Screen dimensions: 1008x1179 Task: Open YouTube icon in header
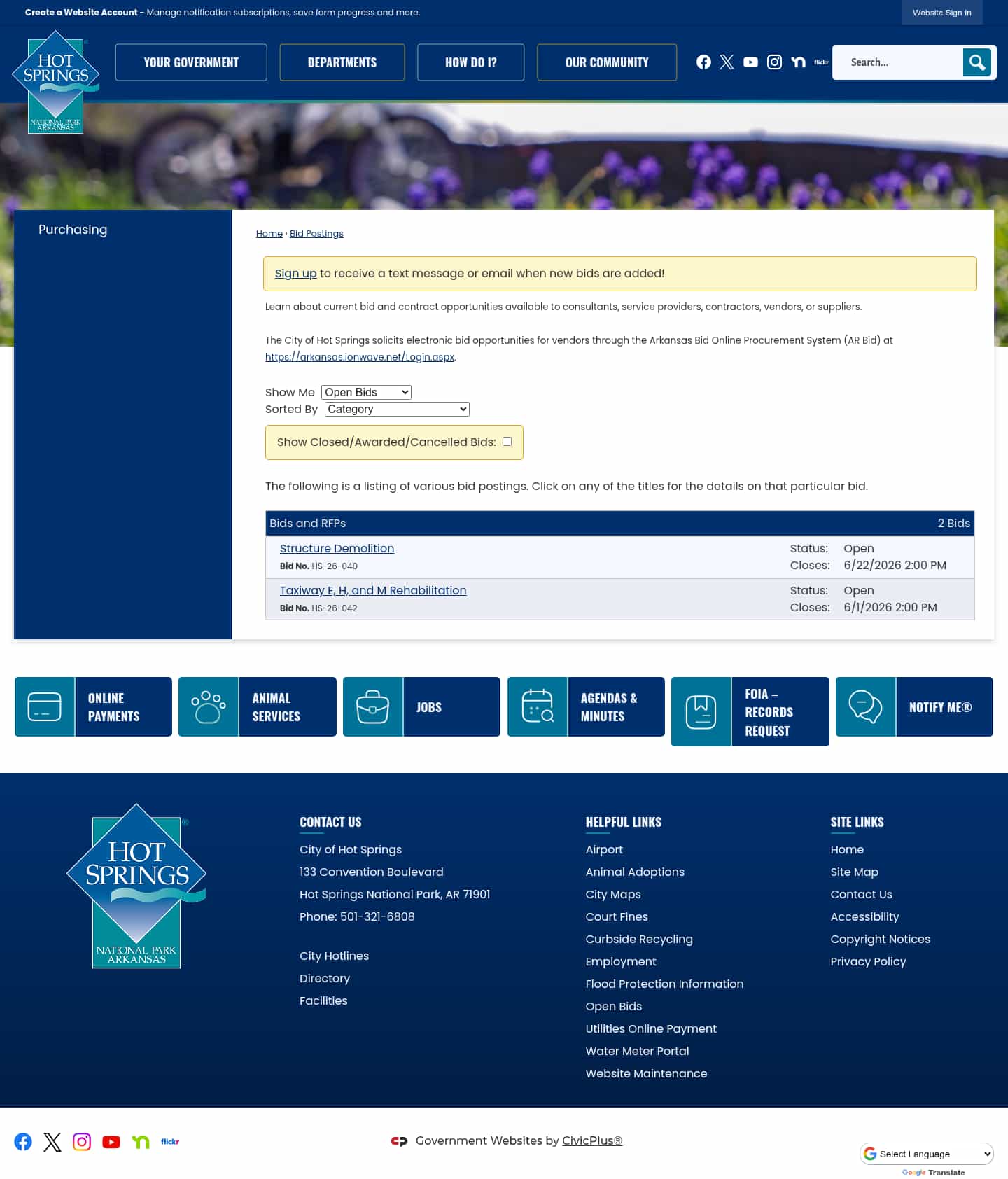750,62
